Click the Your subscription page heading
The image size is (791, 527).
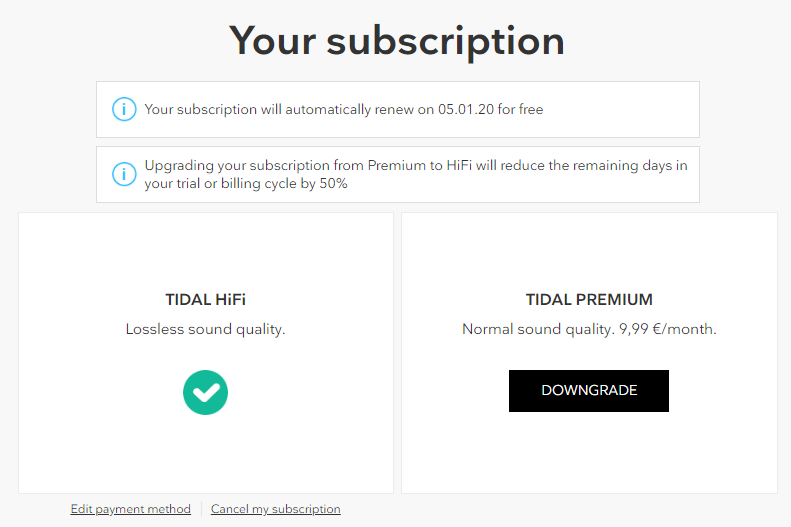click(396, 40)
